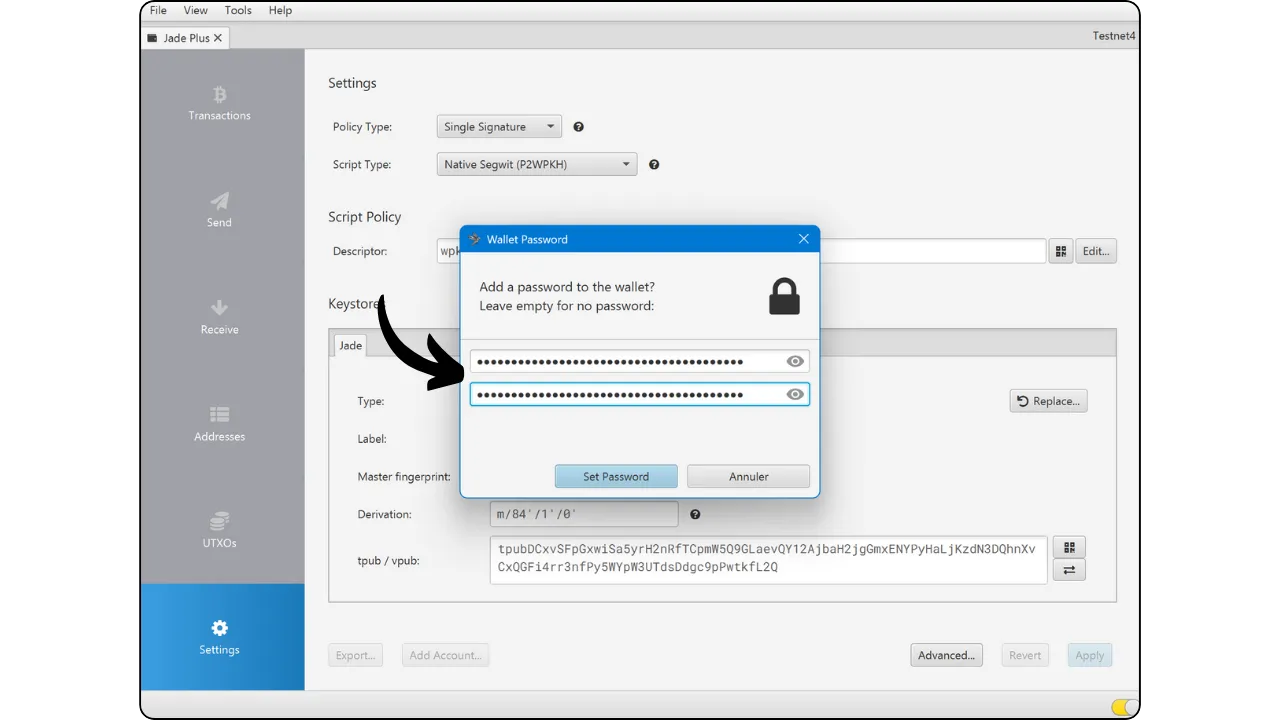Click the swap arrows icon beside the tpub field

(1069, 570)
